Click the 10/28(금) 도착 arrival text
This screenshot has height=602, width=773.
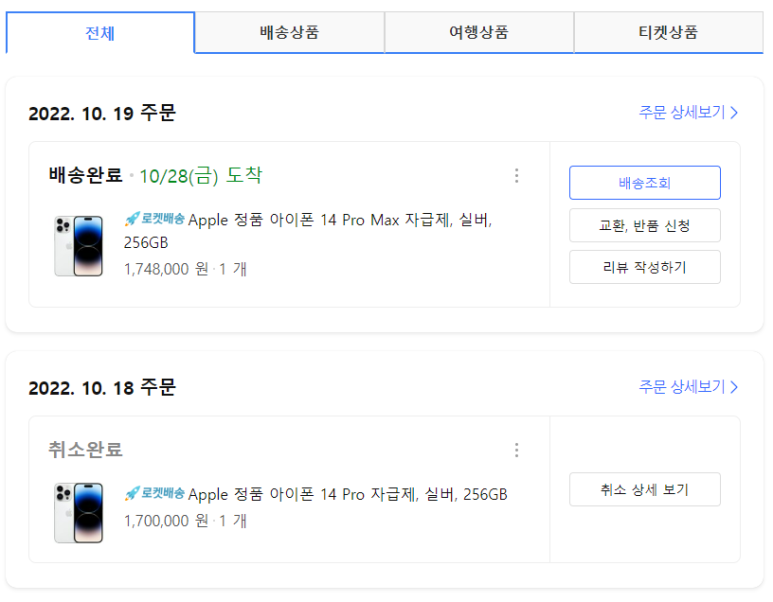point(201,176)
